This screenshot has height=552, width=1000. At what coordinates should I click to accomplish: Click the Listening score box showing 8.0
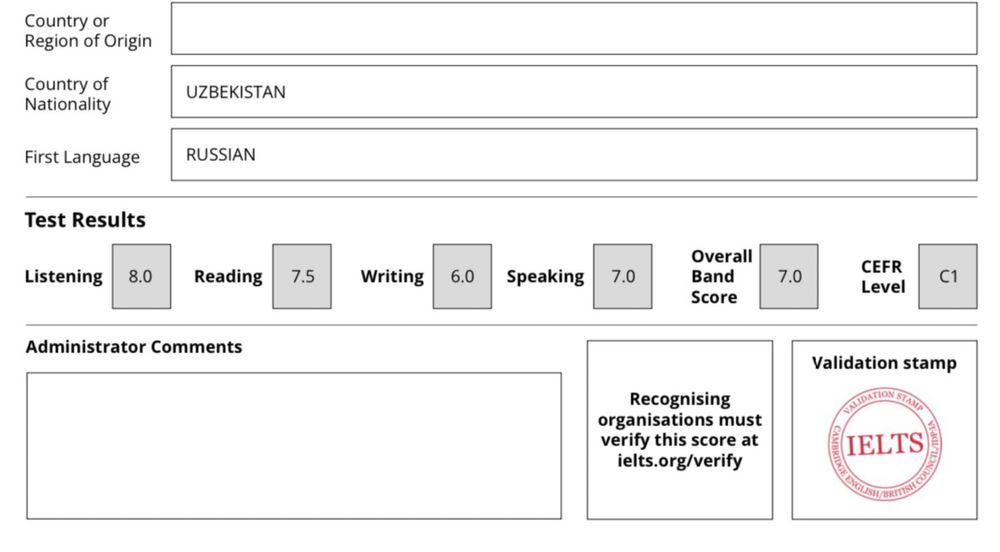coord(141,276)
